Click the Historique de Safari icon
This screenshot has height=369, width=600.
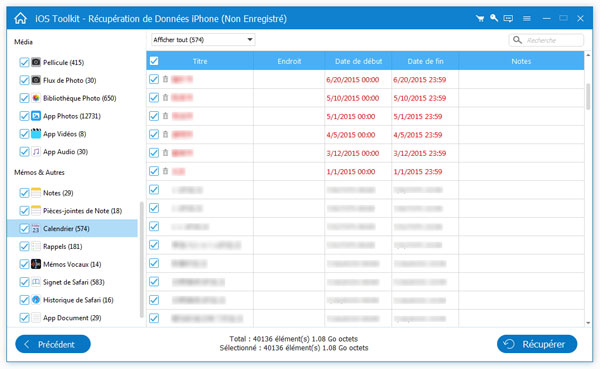click(x=36, y=300)
